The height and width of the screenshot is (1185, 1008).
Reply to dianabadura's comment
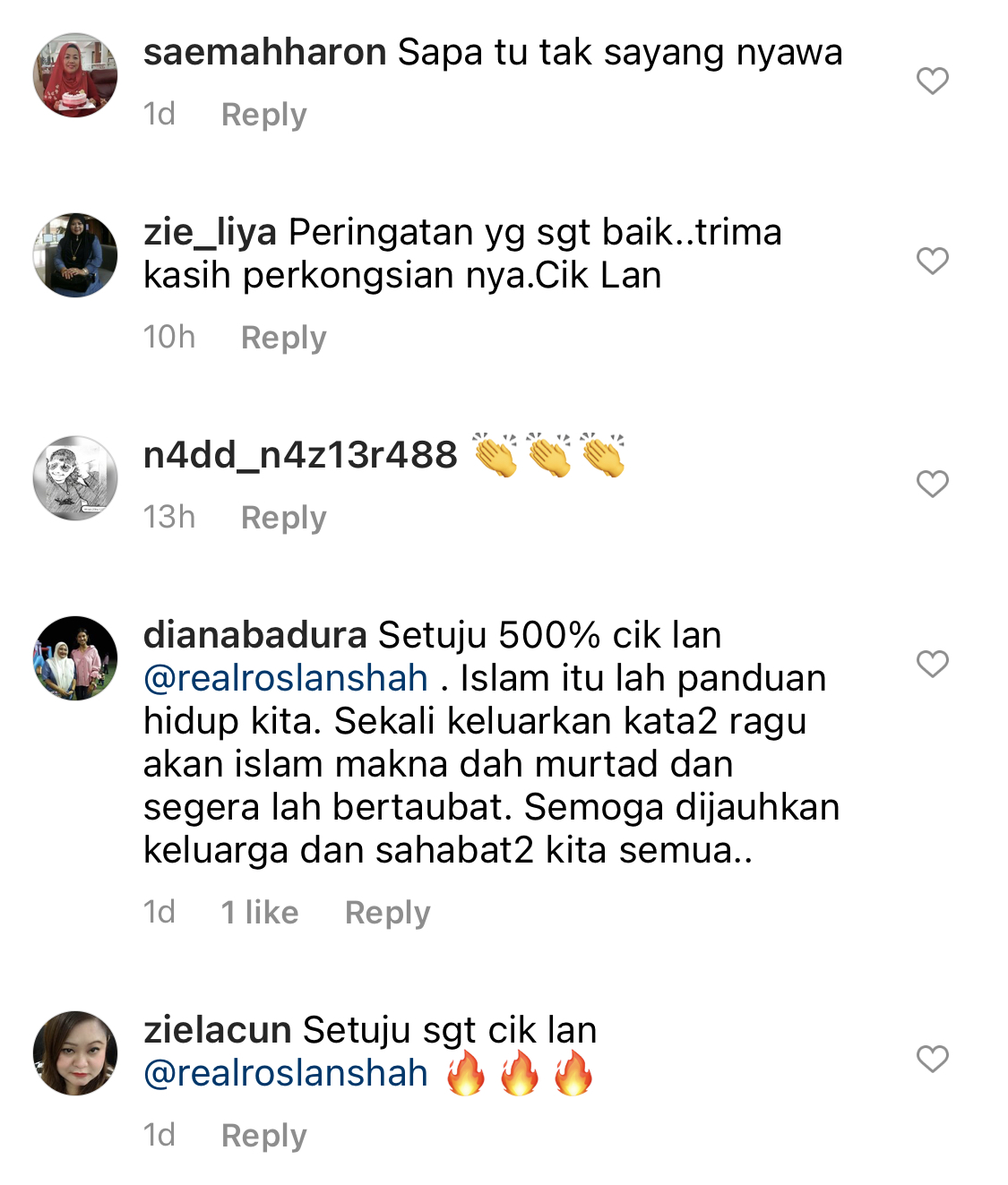[x=387, y=913]
